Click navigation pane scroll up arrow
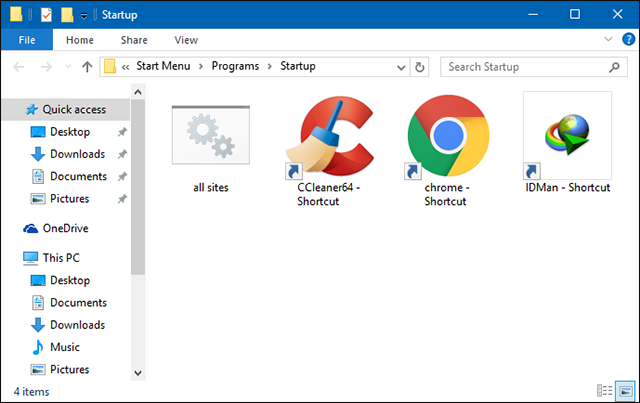 tap(138, 92)
